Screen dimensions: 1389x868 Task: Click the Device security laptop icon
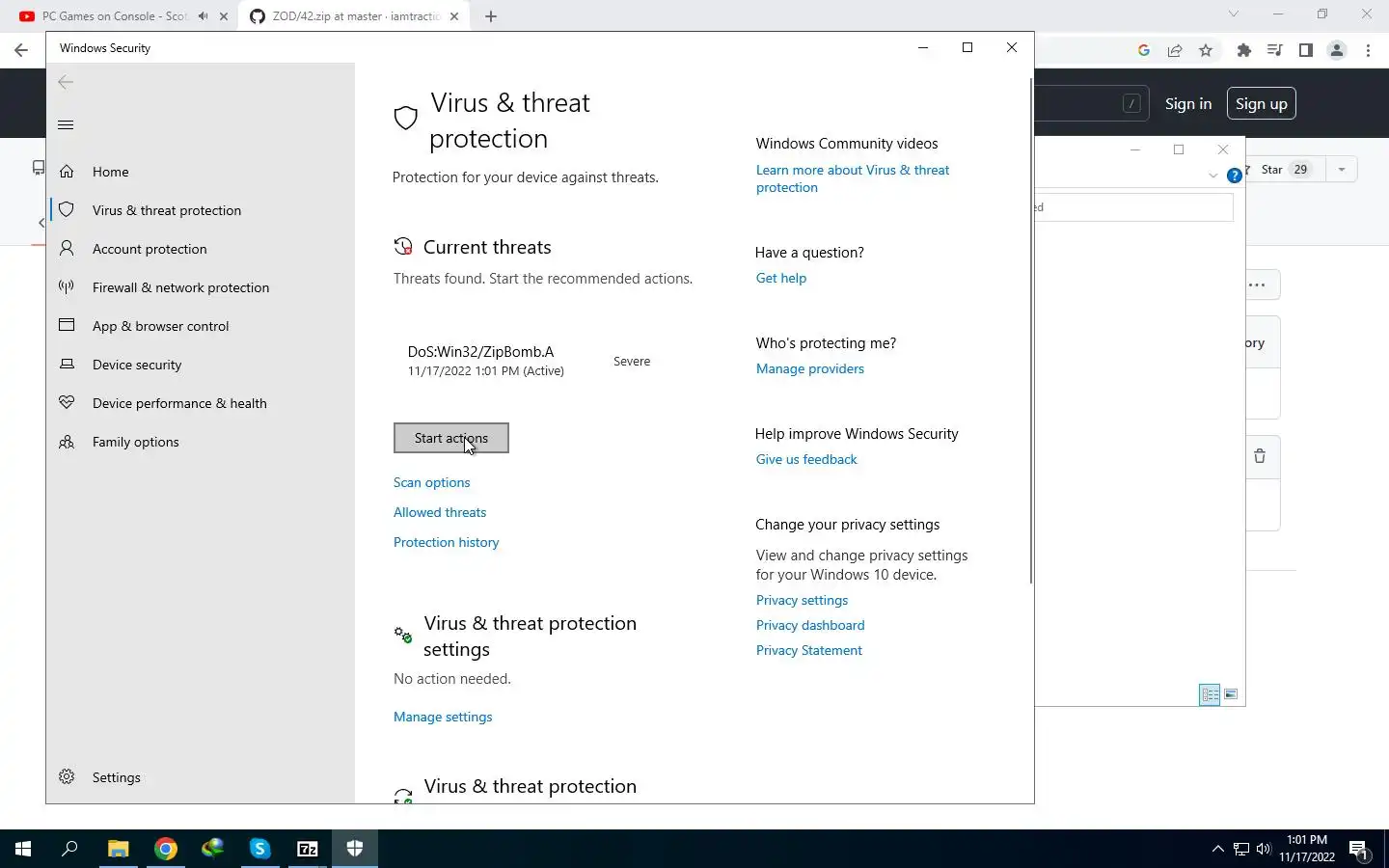coord(67,364)
